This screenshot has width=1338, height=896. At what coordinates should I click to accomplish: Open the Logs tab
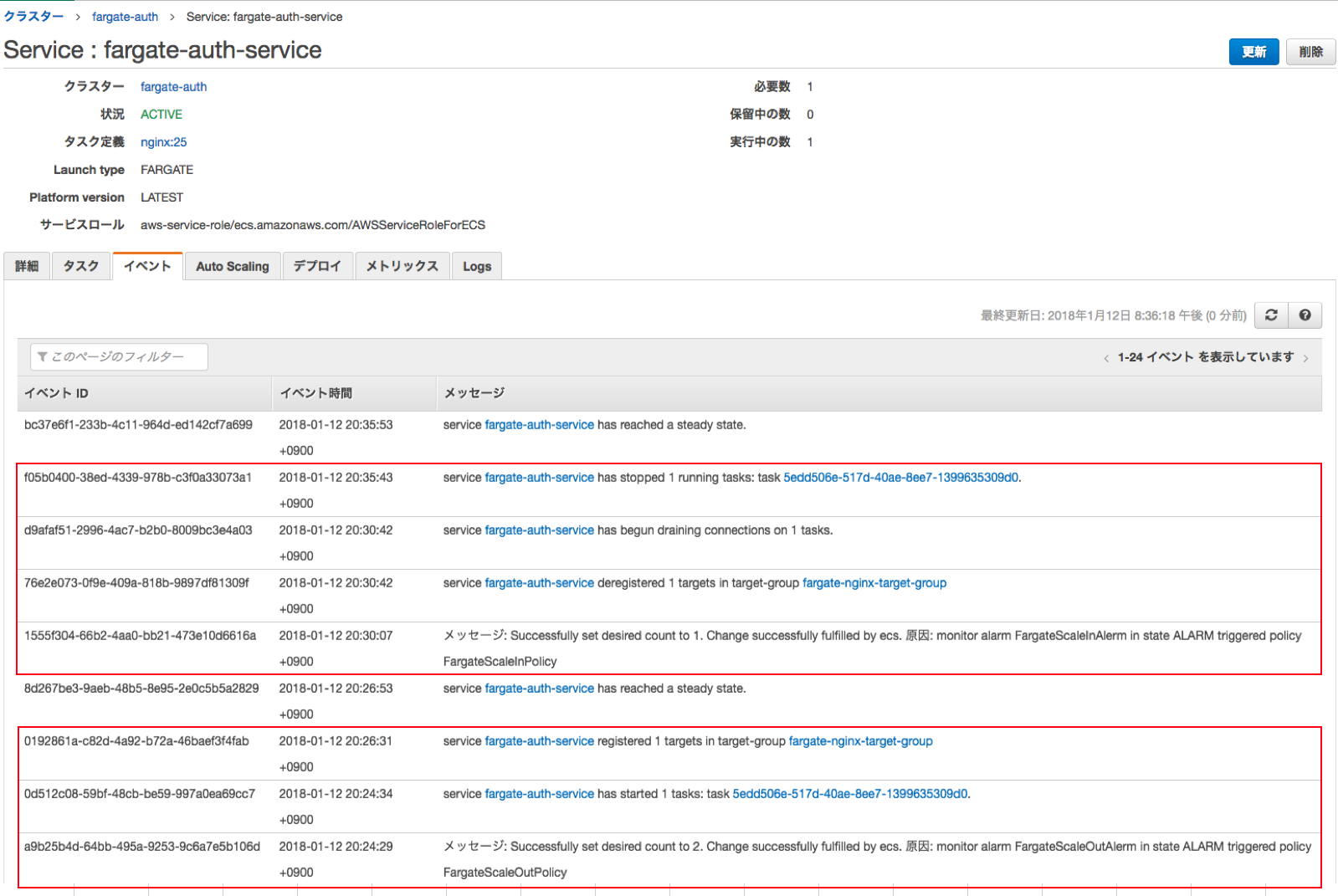coord(477,266)
